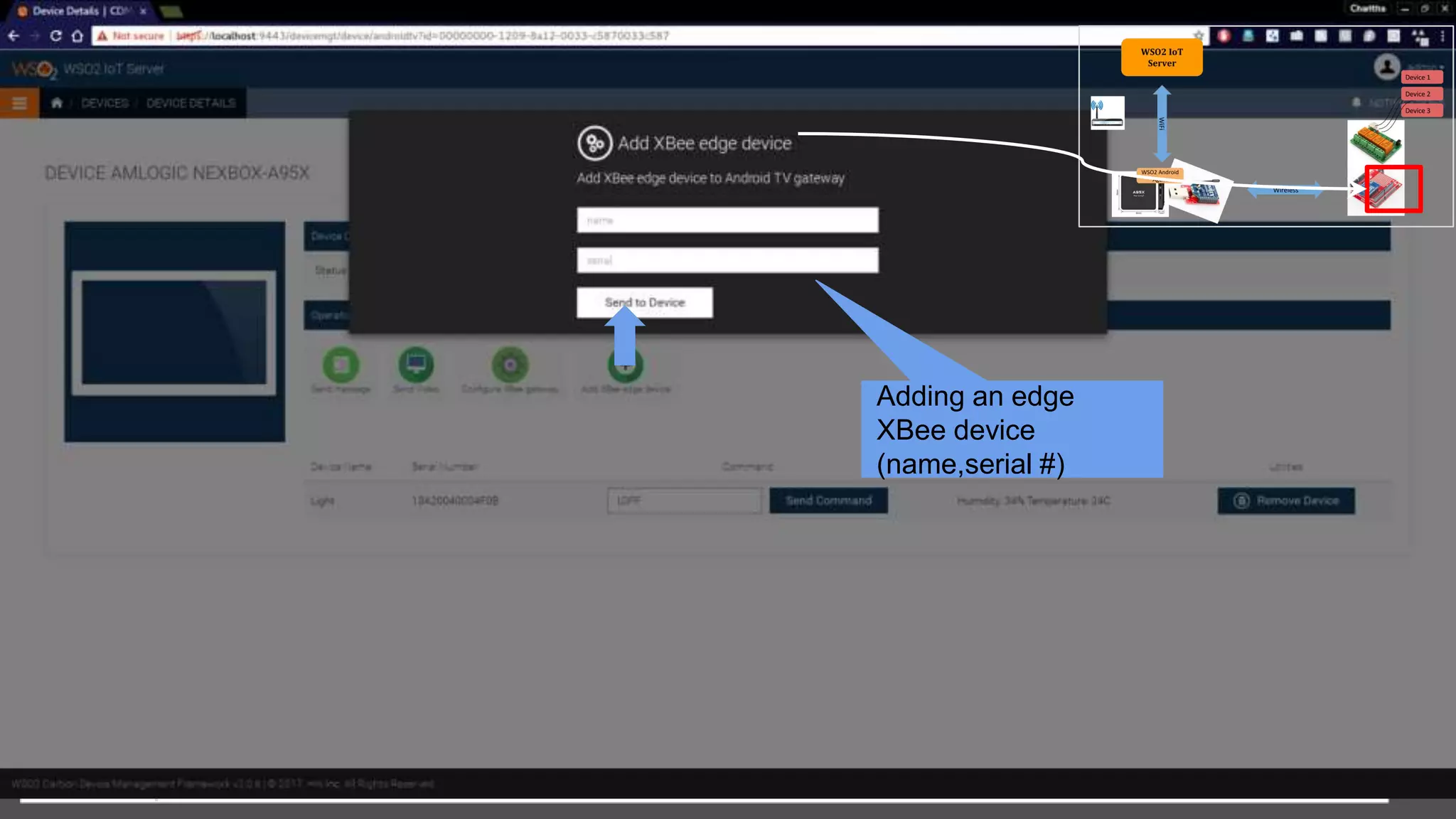This screenshot has width=1456, height=819.
Task: Click the LOFF command input field
Action: coord(684,500)
